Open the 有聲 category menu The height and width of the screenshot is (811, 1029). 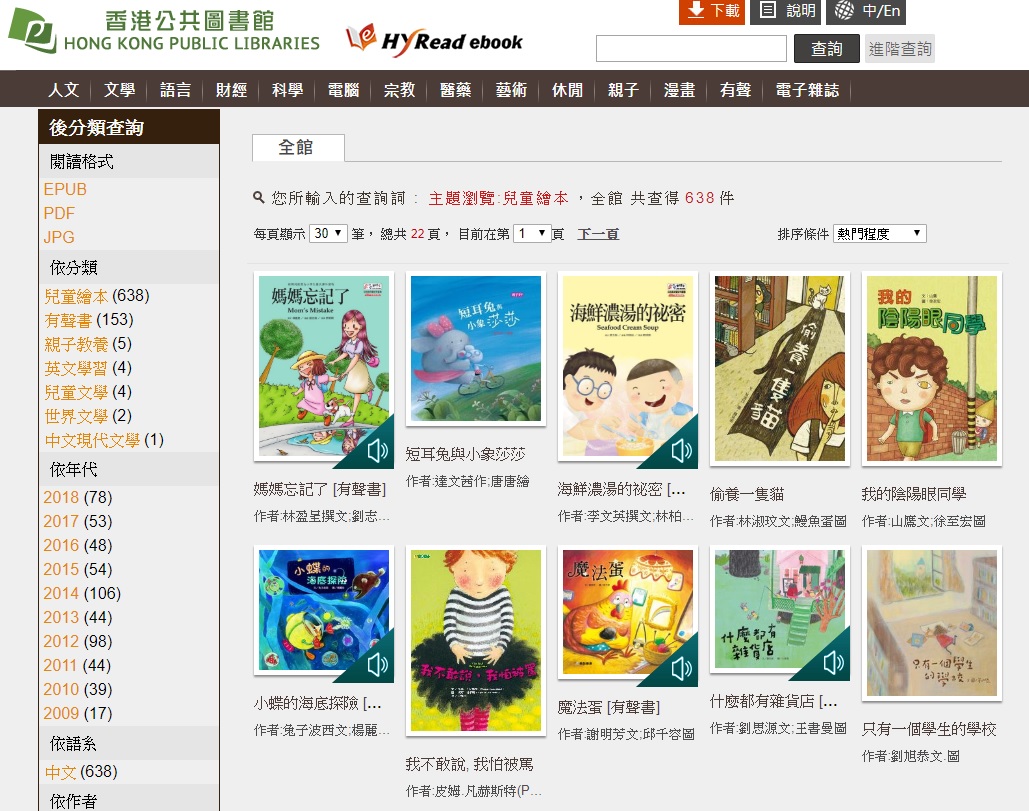(735, 89)
